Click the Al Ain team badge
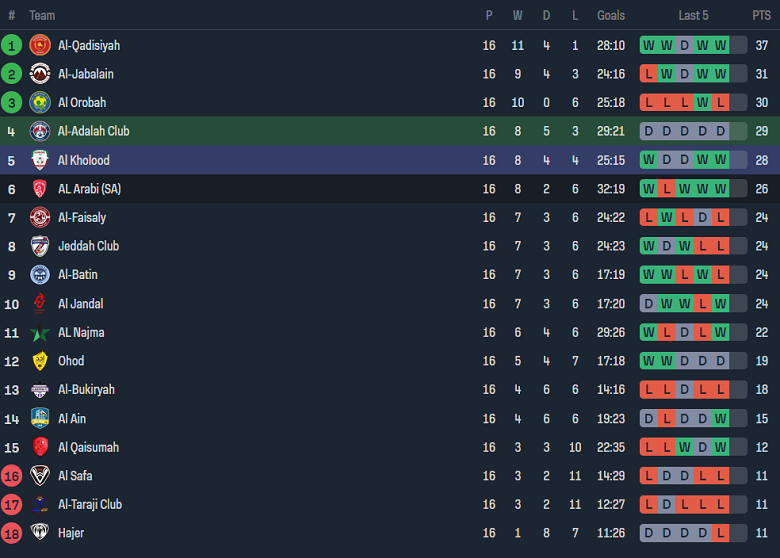Screen dimensions: 780x558 [40, 418]
